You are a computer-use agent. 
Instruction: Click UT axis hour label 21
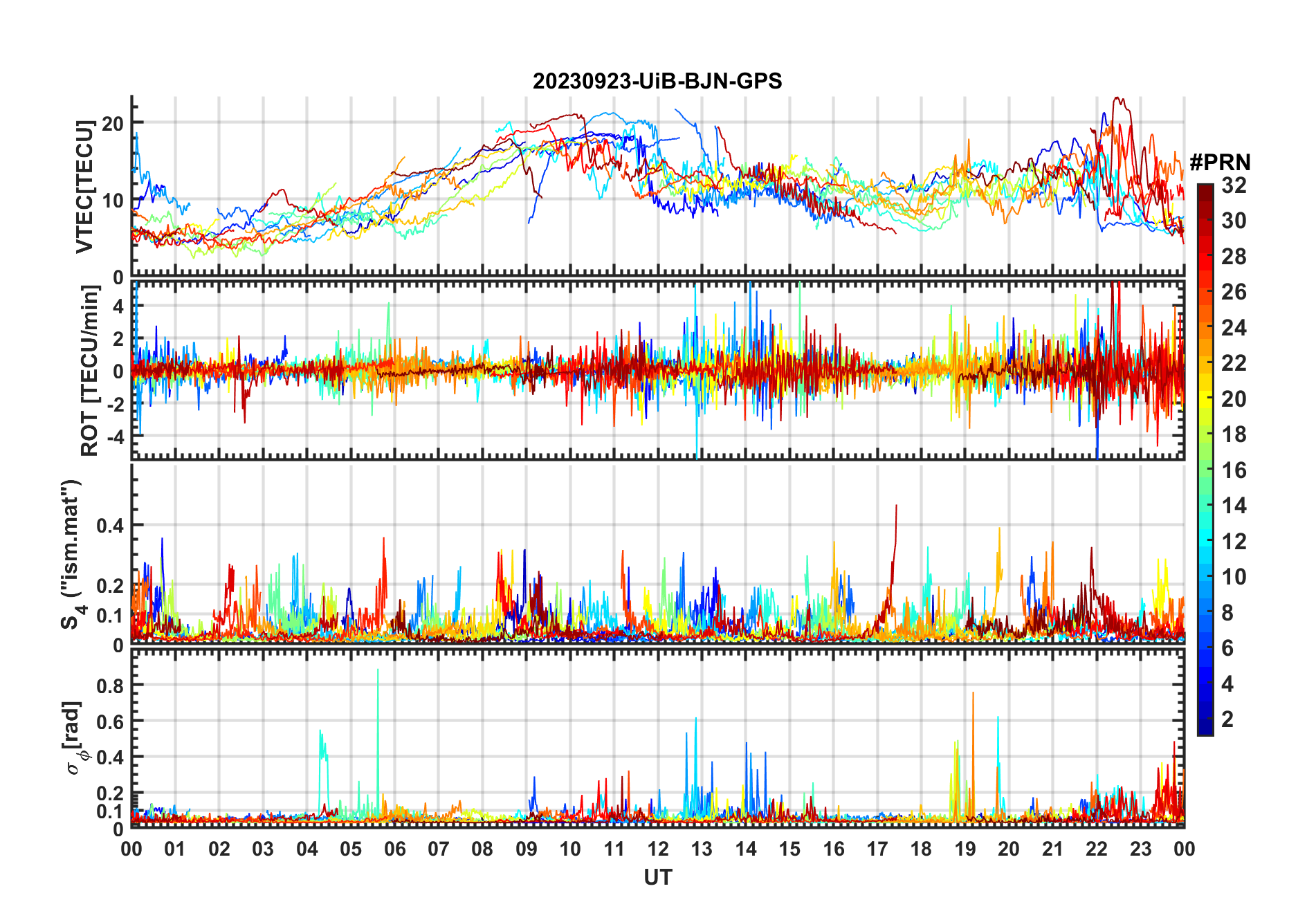click(x=1053, y=849)
